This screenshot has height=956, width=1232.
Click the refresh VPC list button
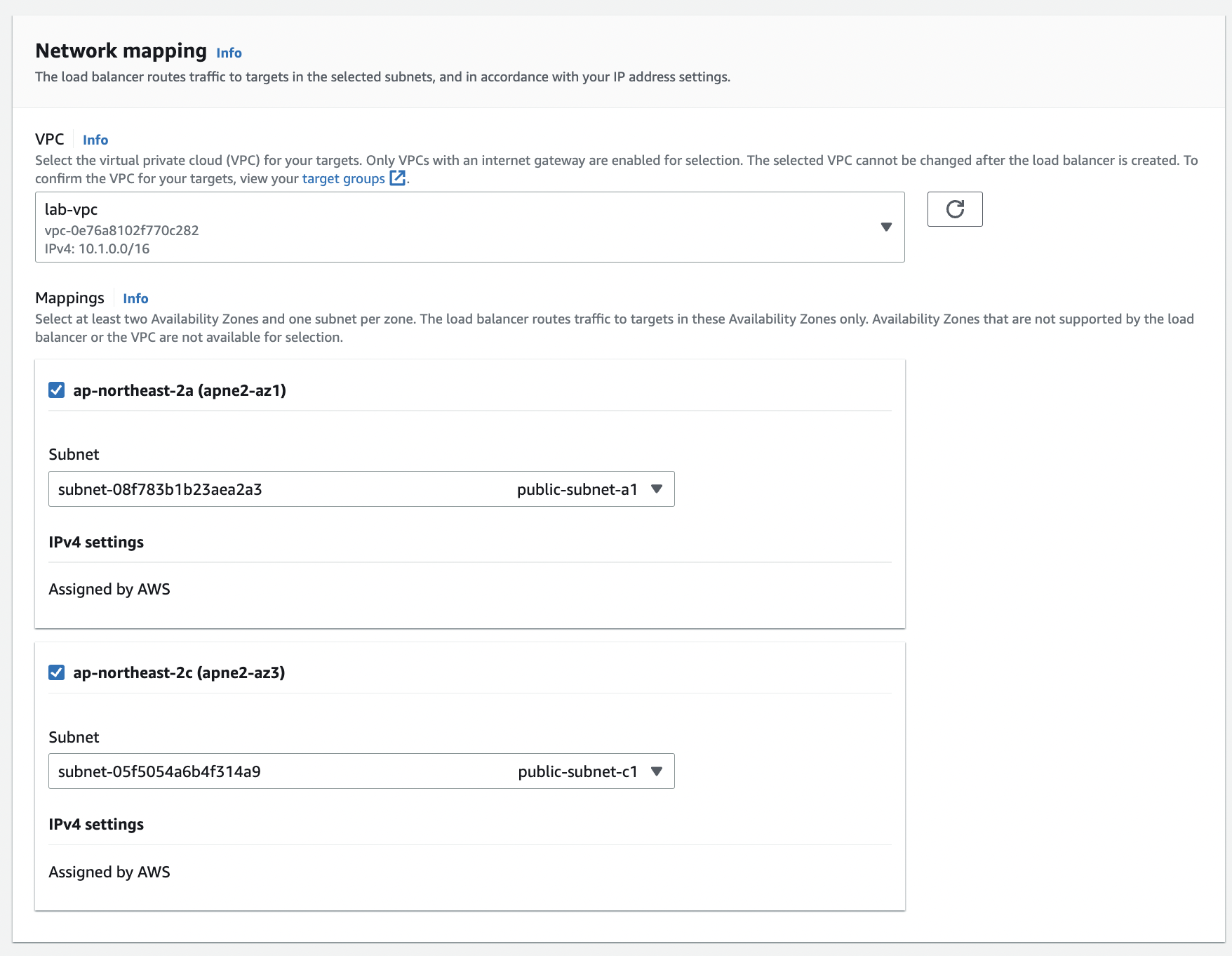pyautogui.click(x=954, y=209)
